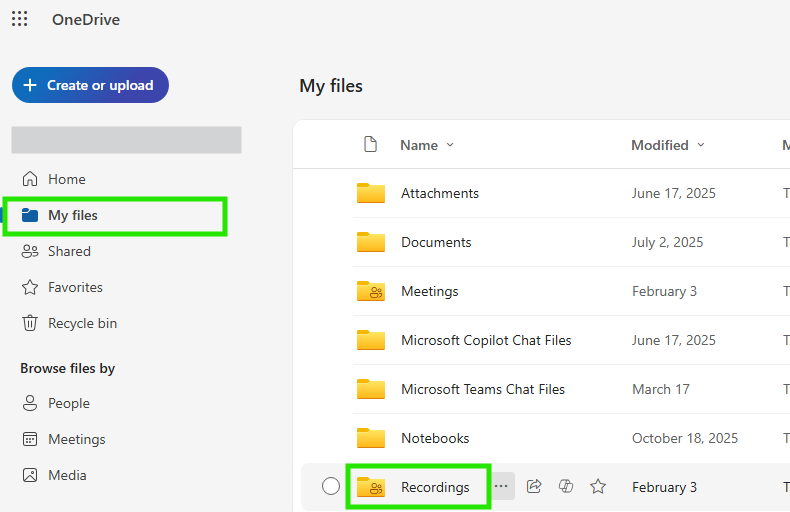Browse files by People
790x512 pixels.
pyautogui.click(x=69, y=403)
